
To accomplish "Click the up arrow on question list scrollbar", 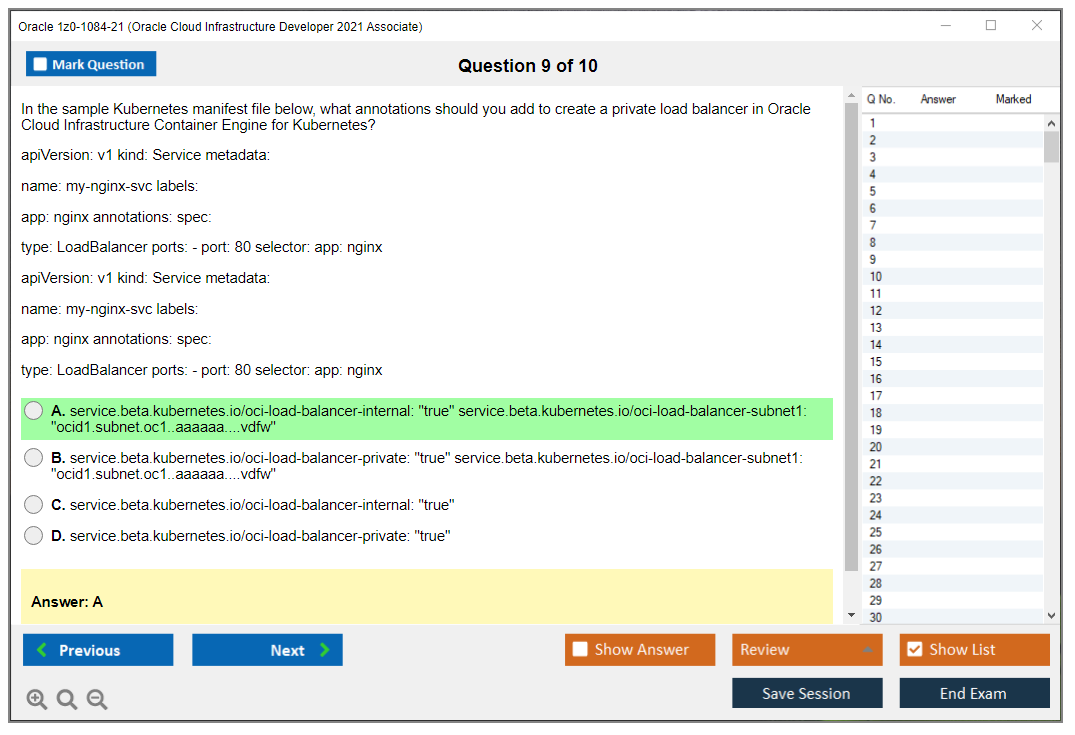I will click(x=1051, y=122).
